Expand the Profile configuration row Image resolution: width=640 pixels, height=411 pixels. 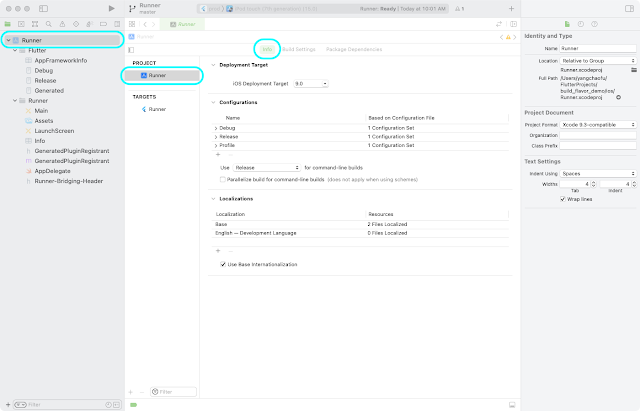click(x=216, y=145)
